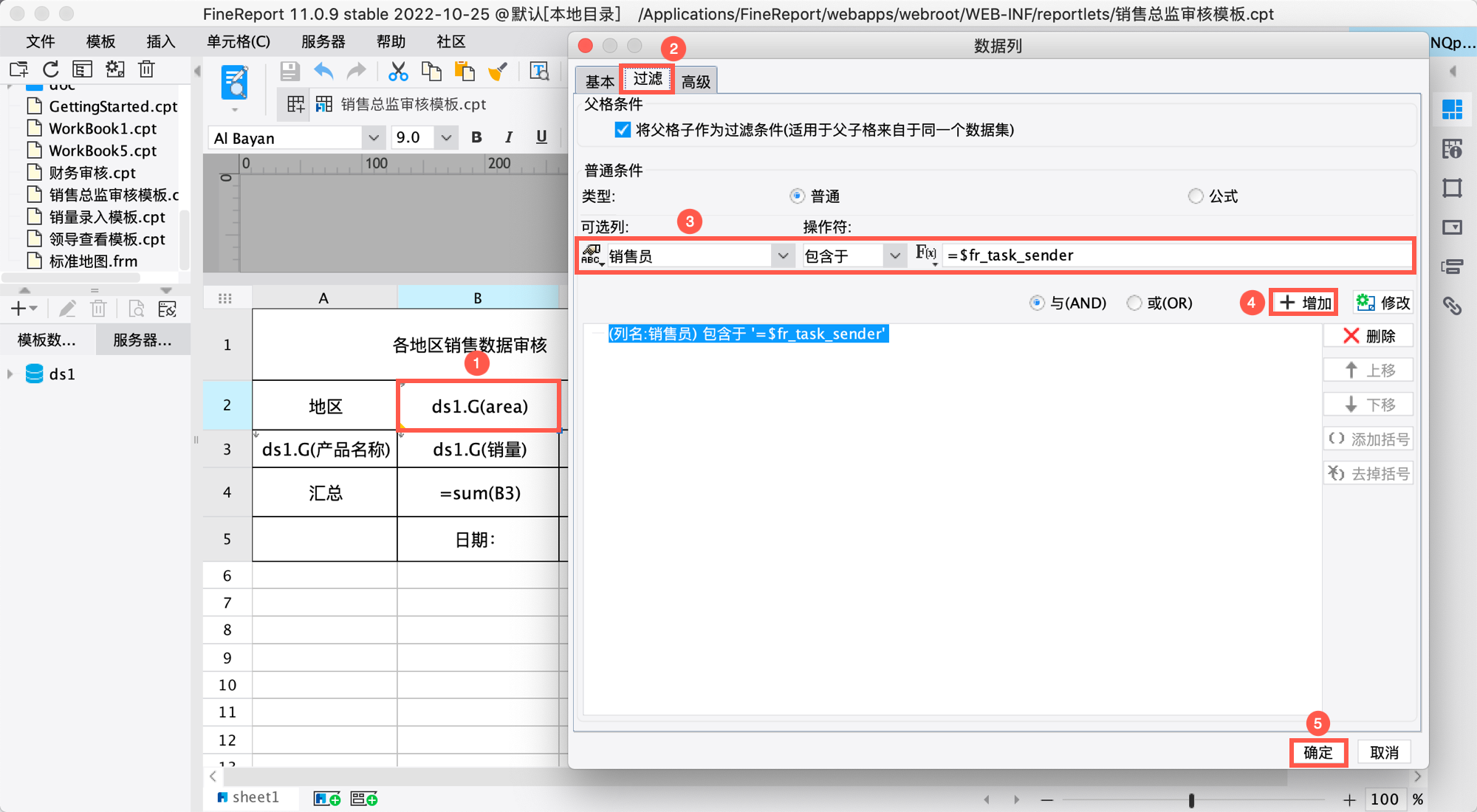Open the 服务器 menu
This screenshot has height=812, width=1477.
pyautogui.click(x=323, y=41)
